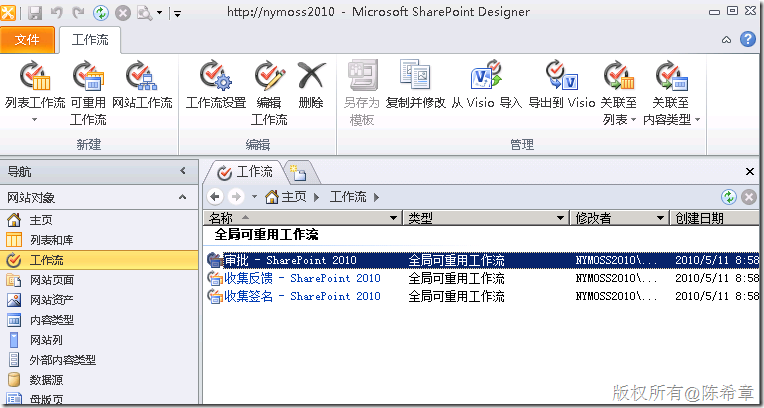This screenshot has height=408, width=764.
Task: Open the 文件 File tab
Action: coord(27,40)
